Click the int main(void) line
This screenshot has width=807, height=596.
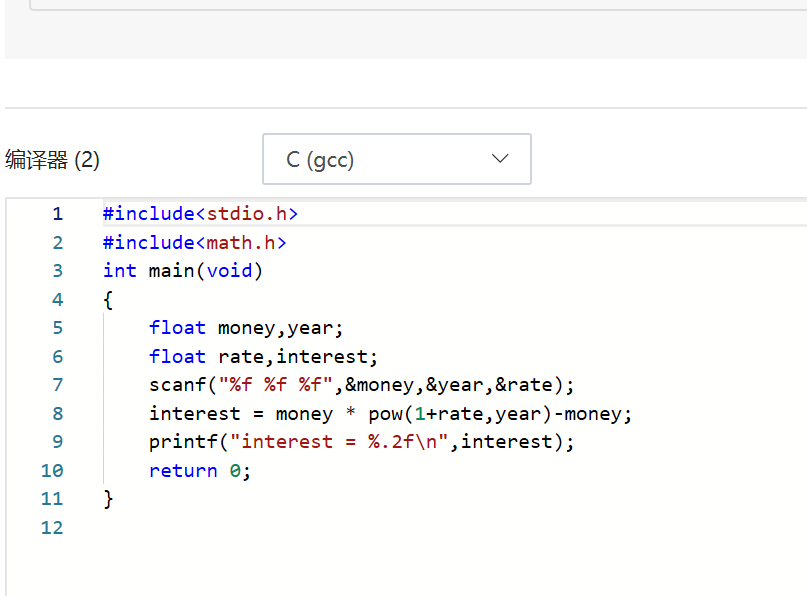[x=183, y=271]
